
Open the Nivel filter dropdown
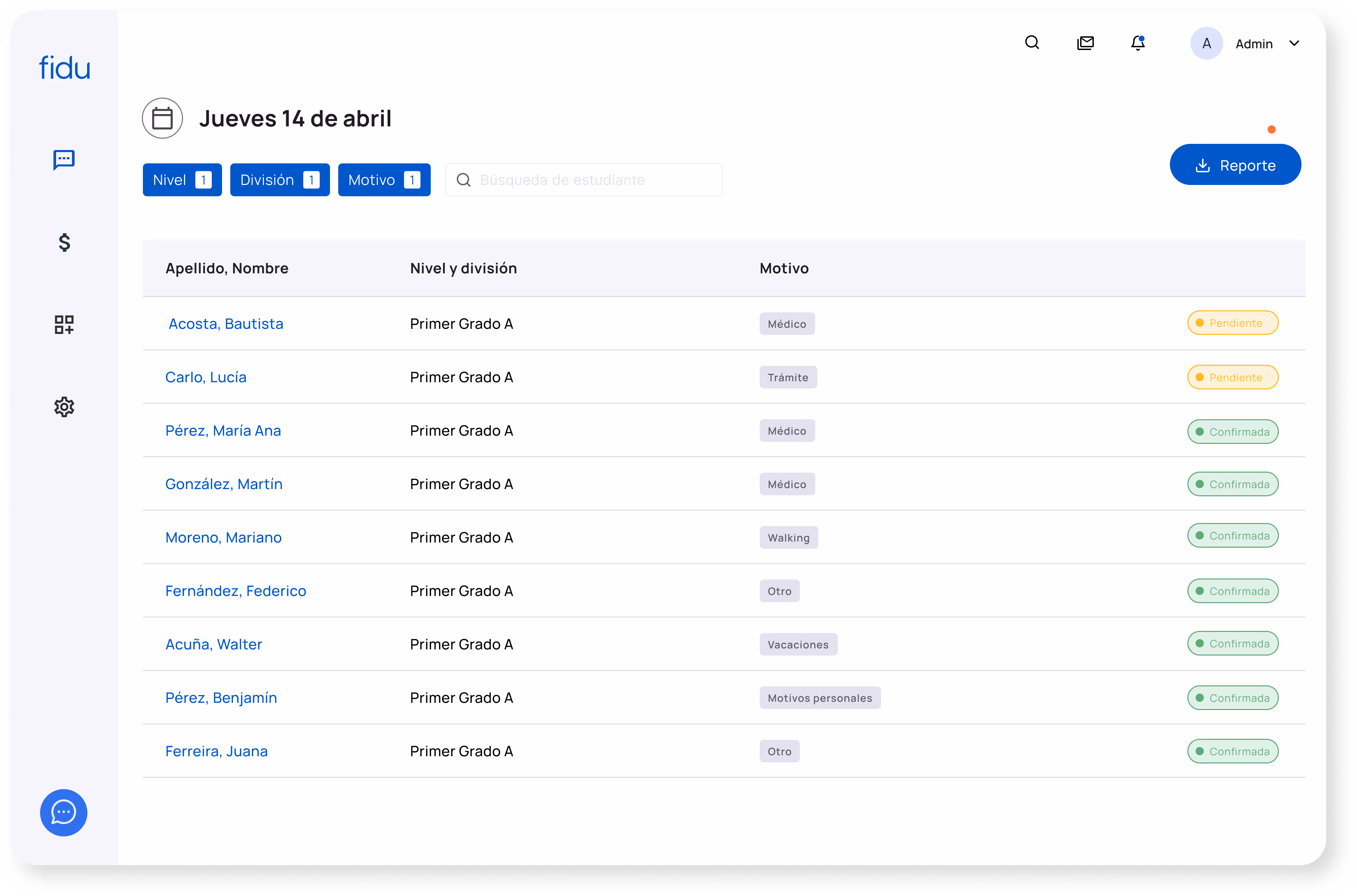[182, 180]
